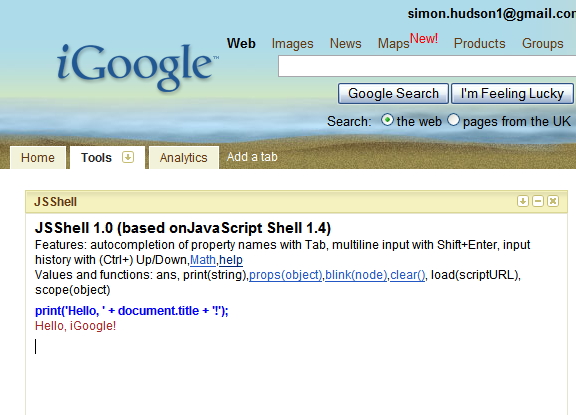Image resolution: width=576 pixels, height=415 pixels.
Task: Open the Groups search category
Action: click(x=543, y=43)
